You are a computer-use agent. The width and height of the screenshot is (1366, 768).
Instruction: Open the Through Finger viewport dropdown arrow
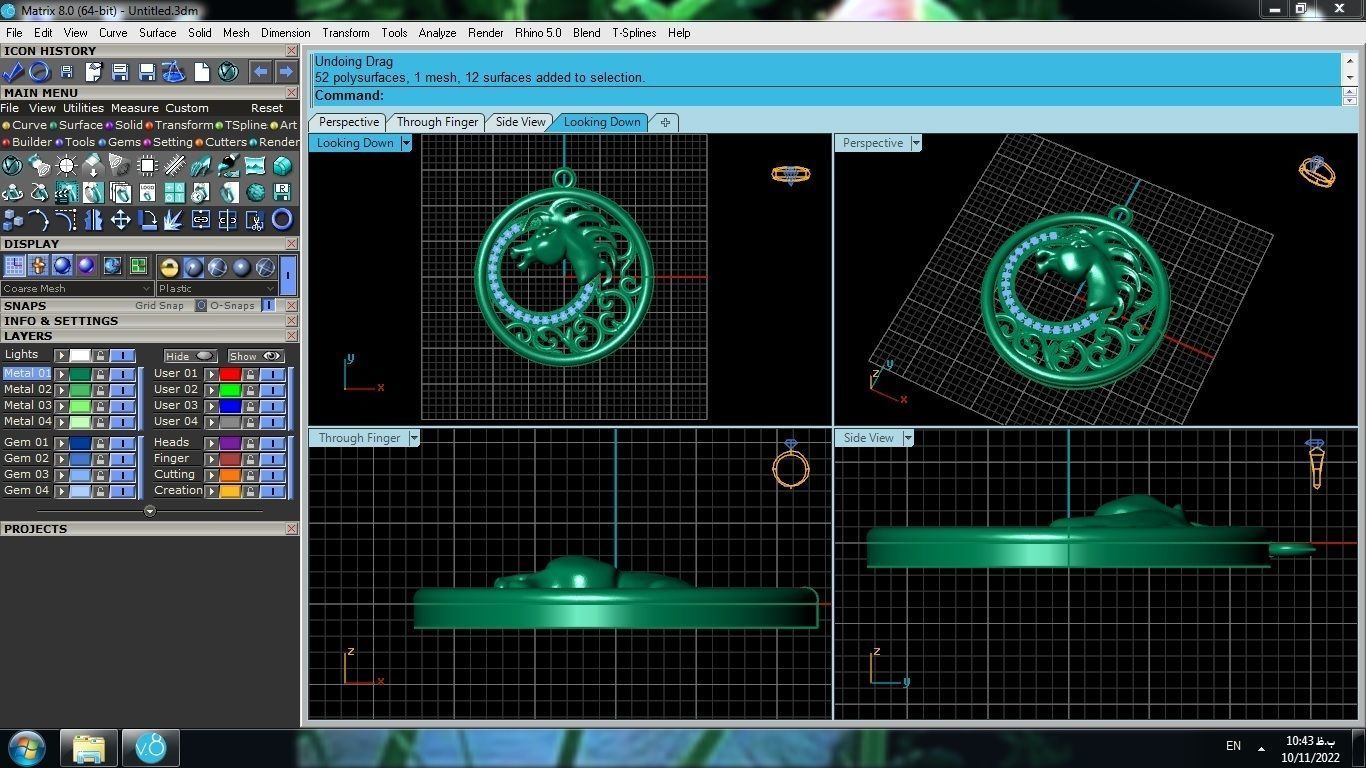(414, 438)
